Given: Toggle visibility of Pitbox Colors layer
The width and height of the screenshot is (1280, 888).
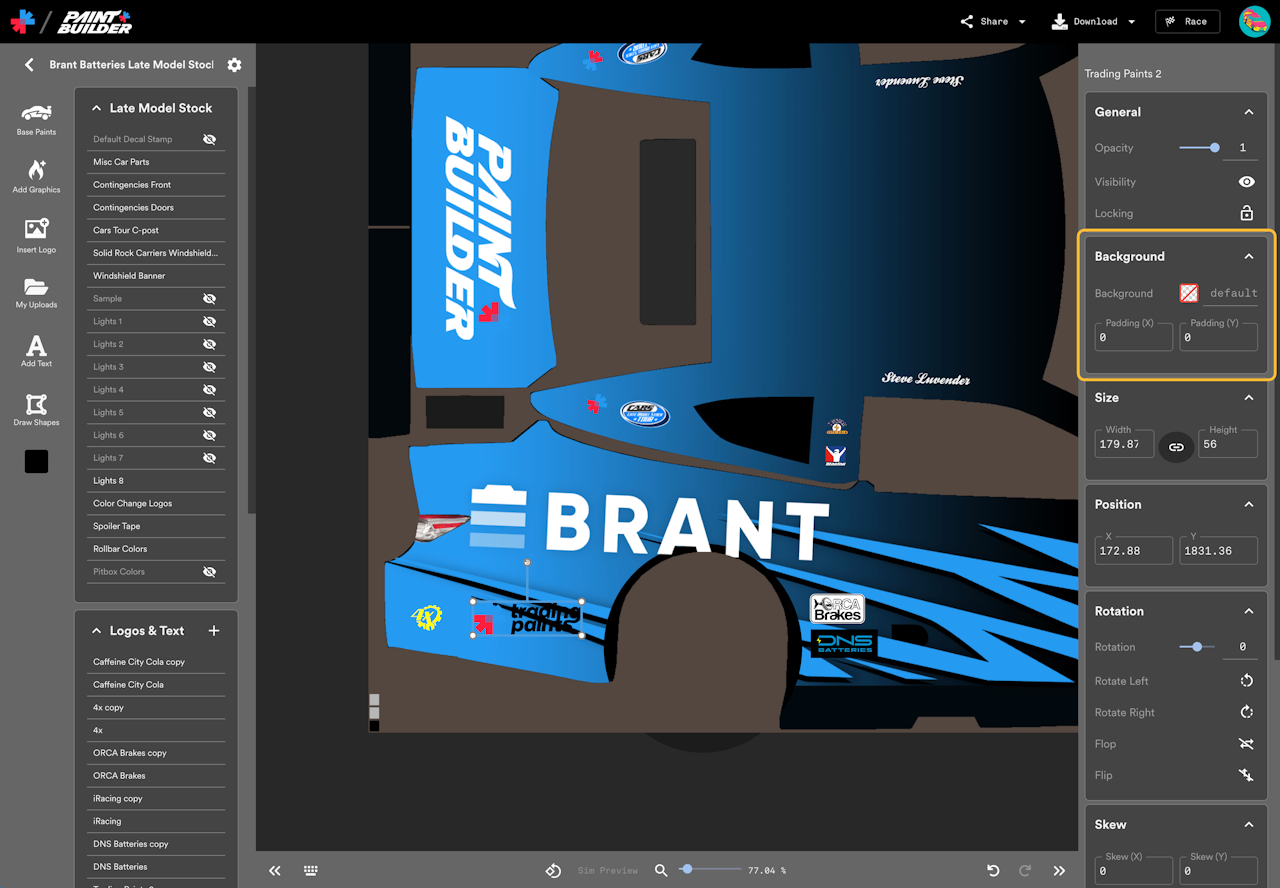Looking at the screenshot, I should pos(210,572).
